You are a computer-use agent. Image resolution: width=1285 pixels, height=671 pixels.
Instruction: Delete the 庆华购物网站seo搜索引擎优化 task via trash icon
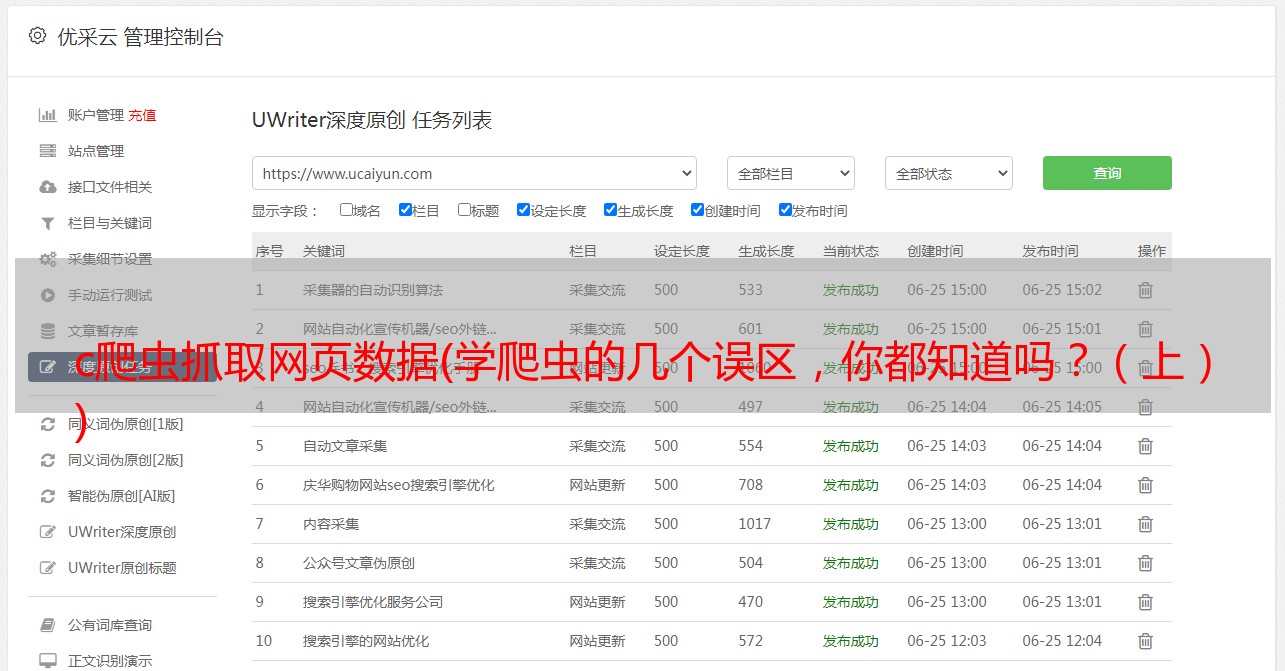[1146, 485]
